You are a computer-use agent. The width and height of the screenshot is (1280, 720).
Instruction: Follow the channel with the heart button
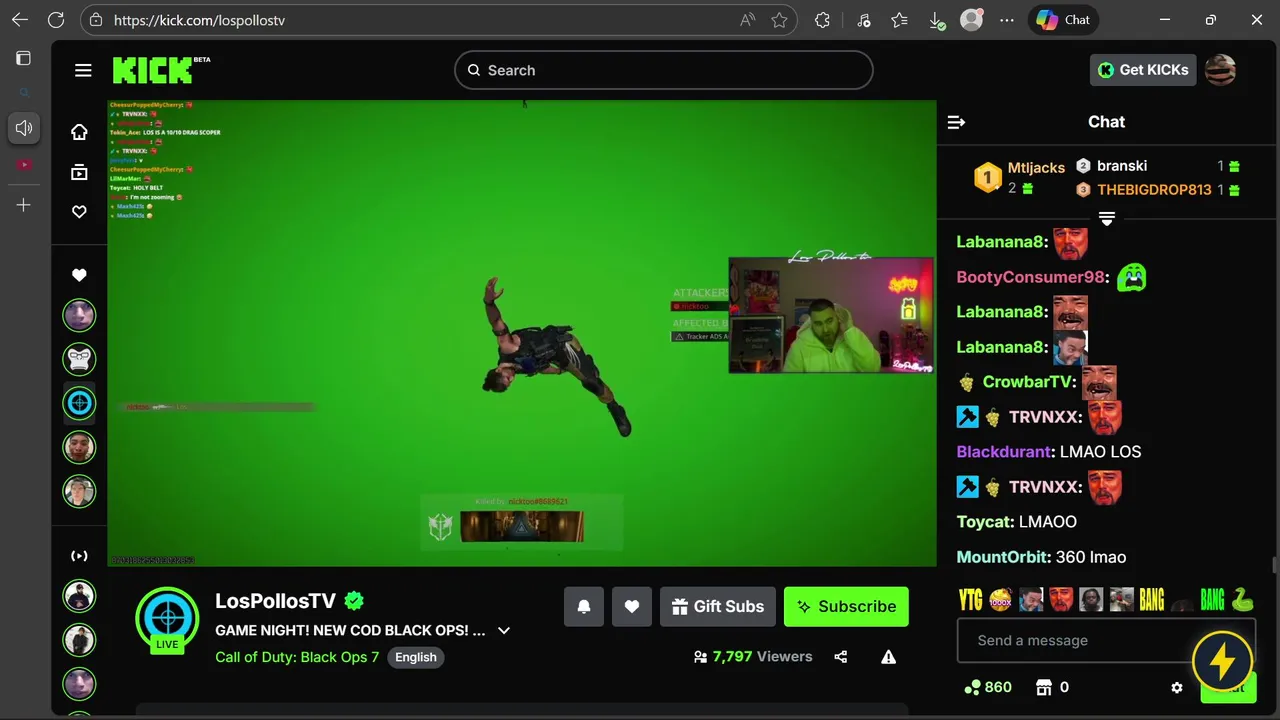(x=632, y=607)
